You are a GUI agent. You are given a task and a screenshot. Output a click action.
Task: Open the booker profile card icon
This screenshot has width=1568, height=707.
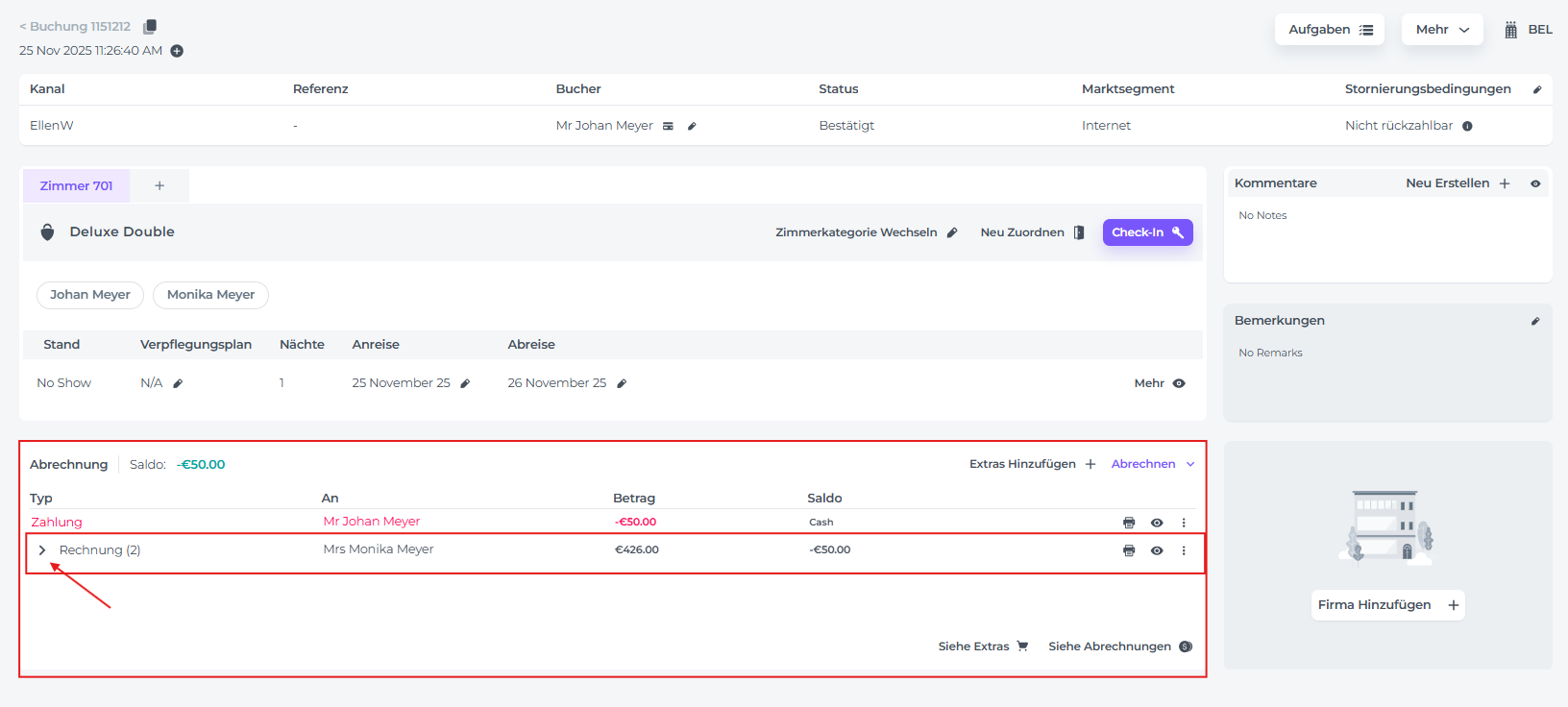tap(668, 126)
